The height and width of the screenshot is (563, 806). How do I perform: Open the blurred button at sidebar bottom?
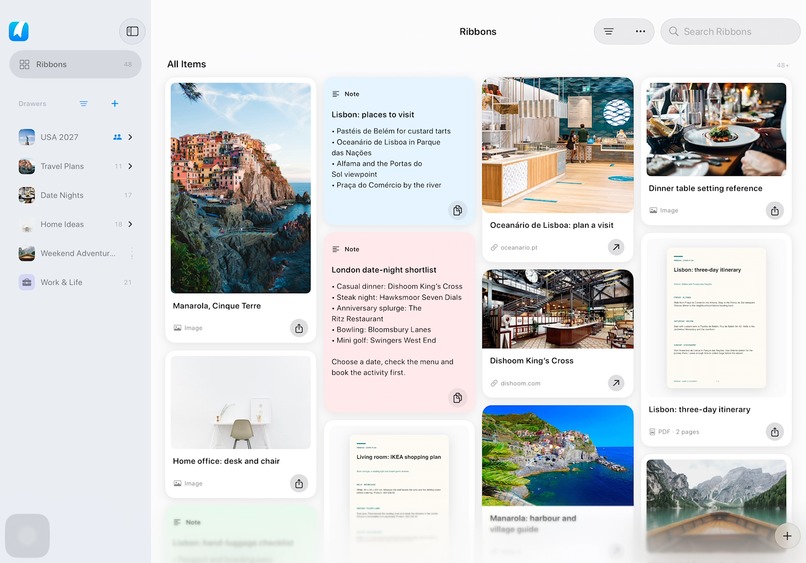point(27,536)
